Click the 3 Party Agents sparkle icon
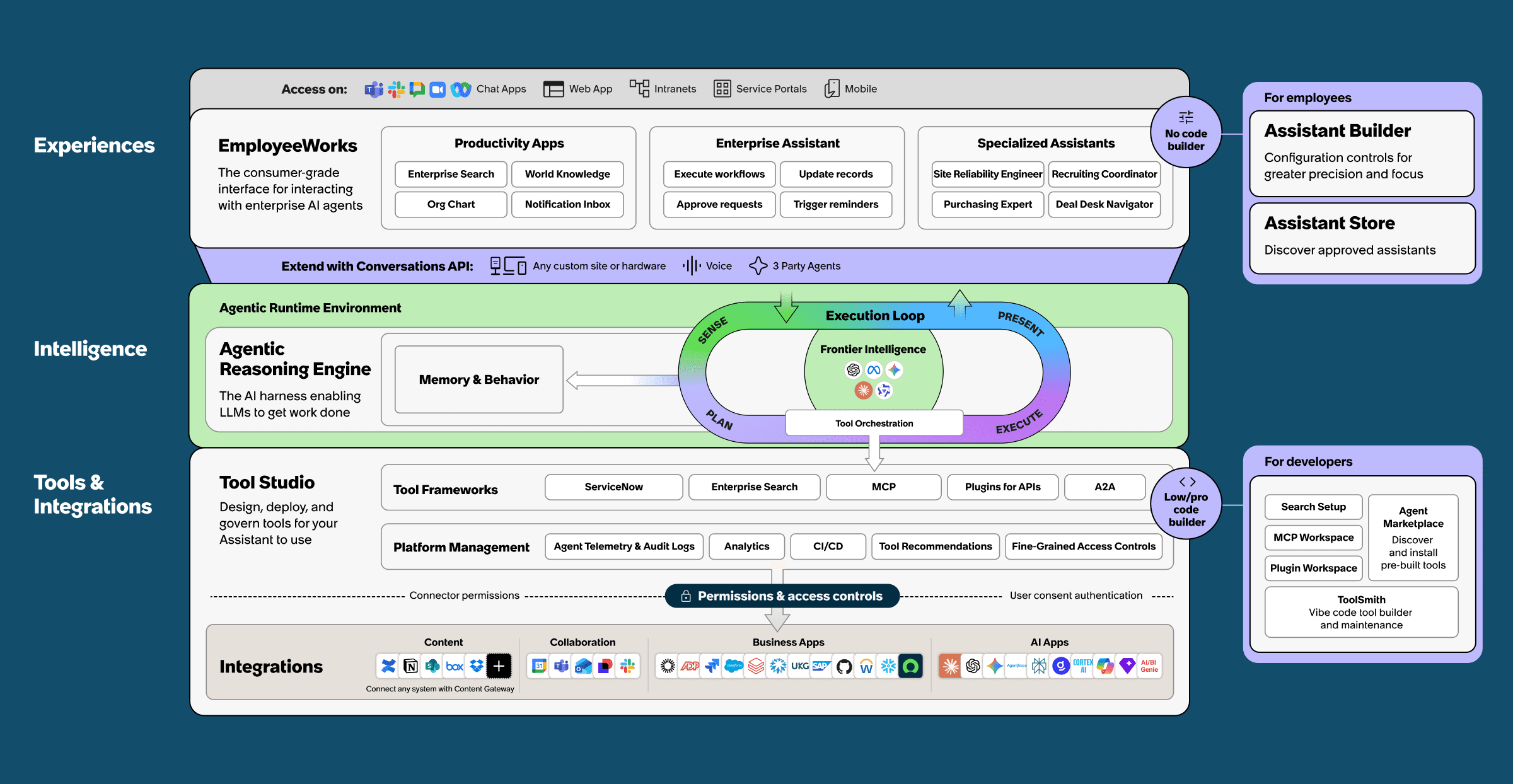This screenshot has height=784, width=1513. pos(758,266)
